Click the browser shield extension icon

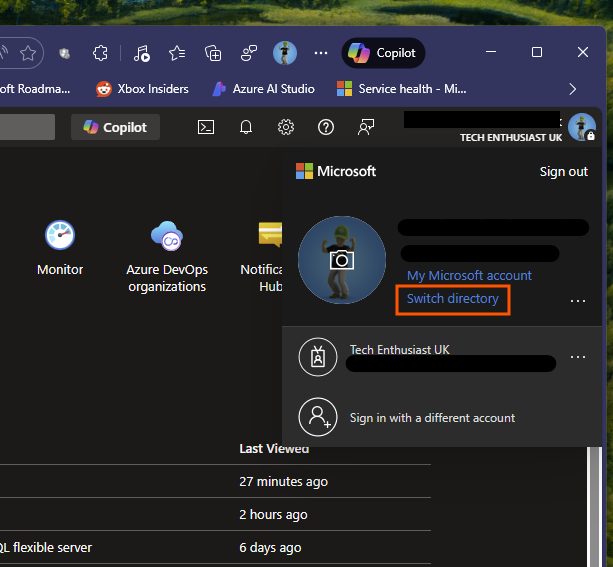tap(65, 53)
